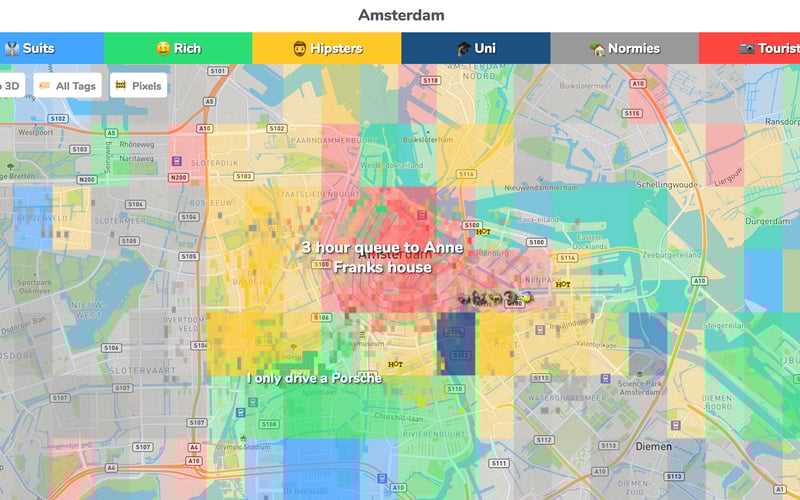The image size is (800, 500).
Task: Click the museum icon above Rijksmuseum label
Action: pos(363,335)
